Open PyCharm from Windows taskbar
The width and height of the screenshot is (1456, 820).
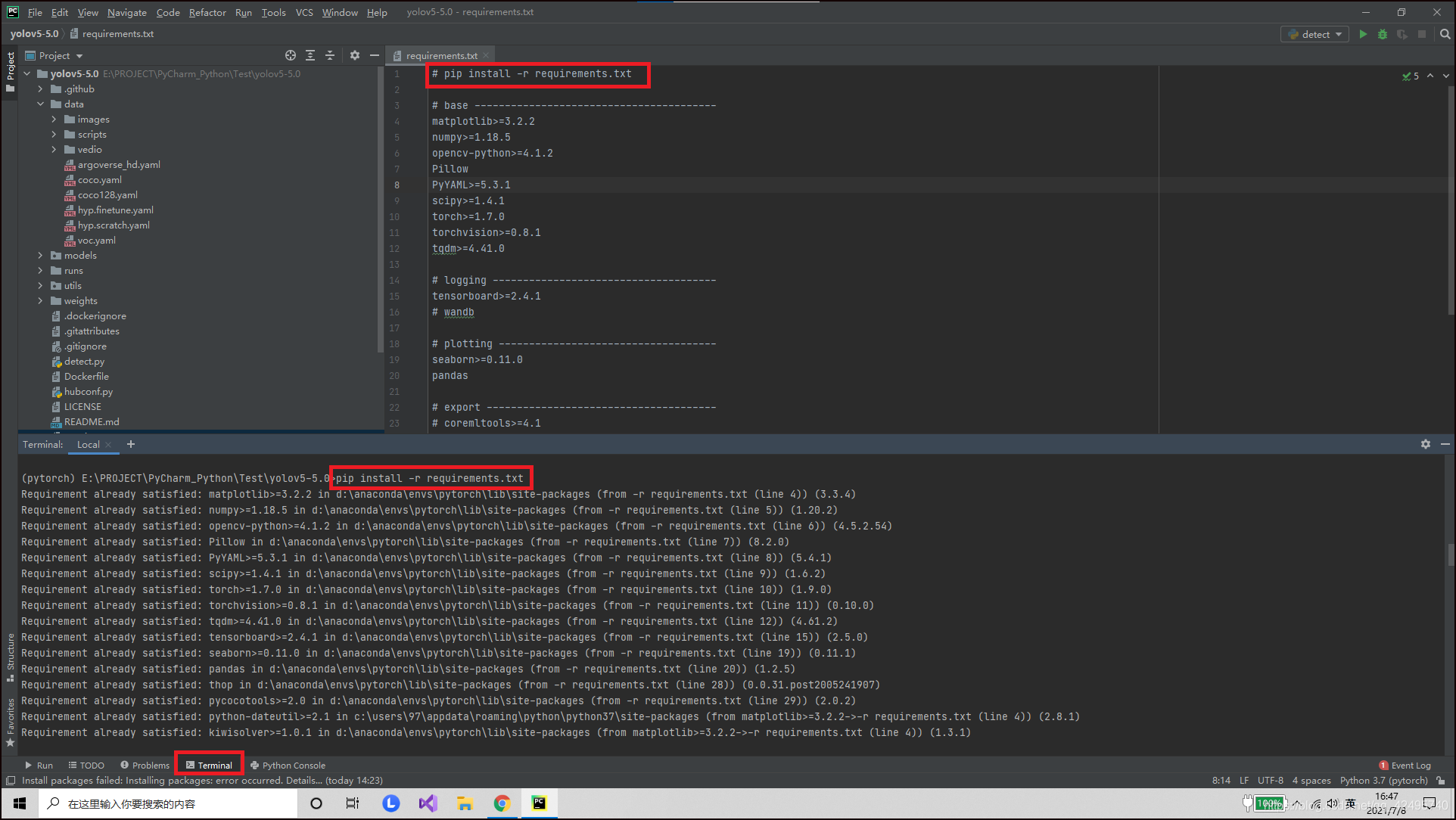(539, 803)
